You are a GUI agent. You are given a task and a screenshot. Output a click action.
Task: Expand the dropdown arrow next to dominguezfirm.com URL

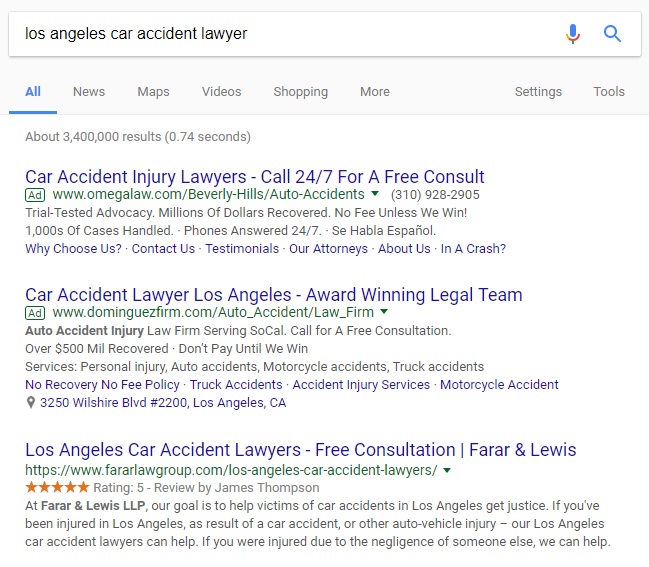[x=384, y=311]
